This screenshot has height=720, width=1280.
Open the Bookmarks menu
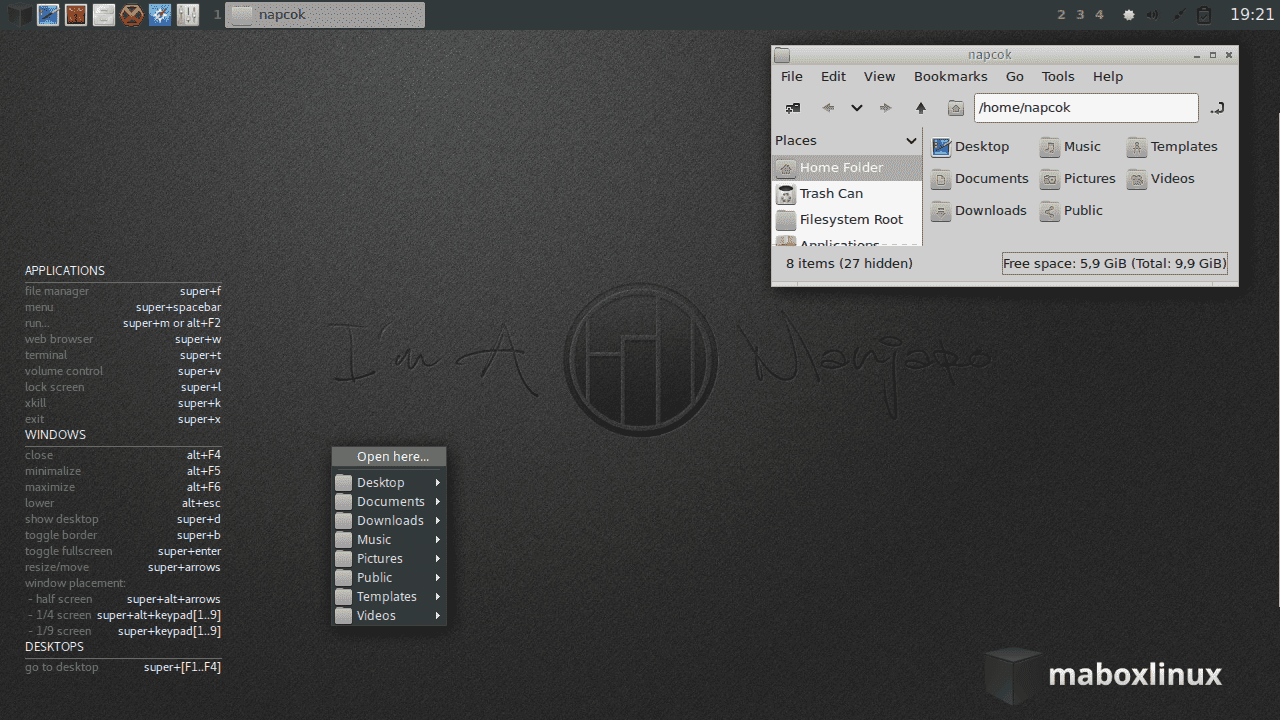tap(950, 76)
